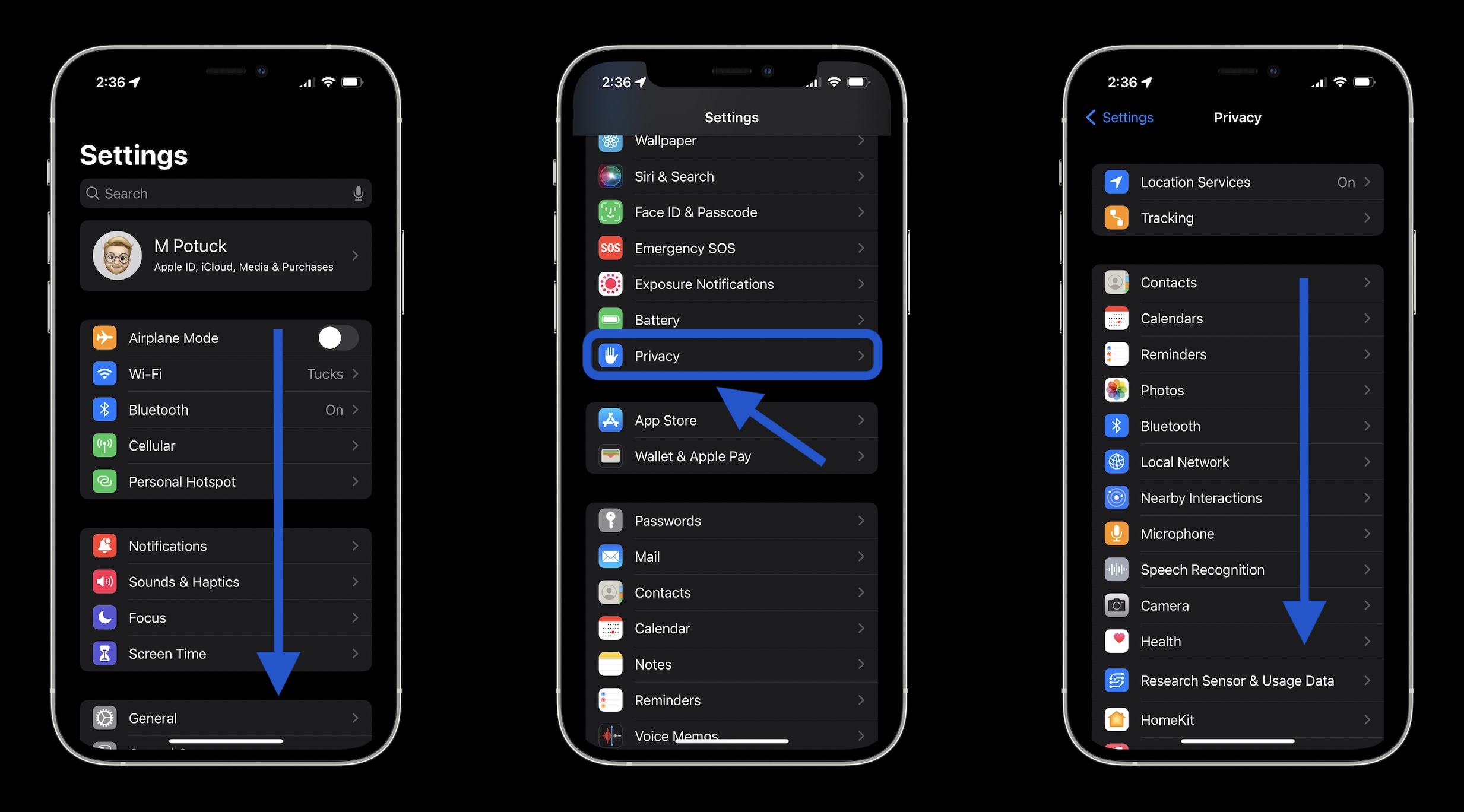Open the Exposure Notifications settings
The width and height of the screenshot is (1464, 812).
[x=732, y=283]
